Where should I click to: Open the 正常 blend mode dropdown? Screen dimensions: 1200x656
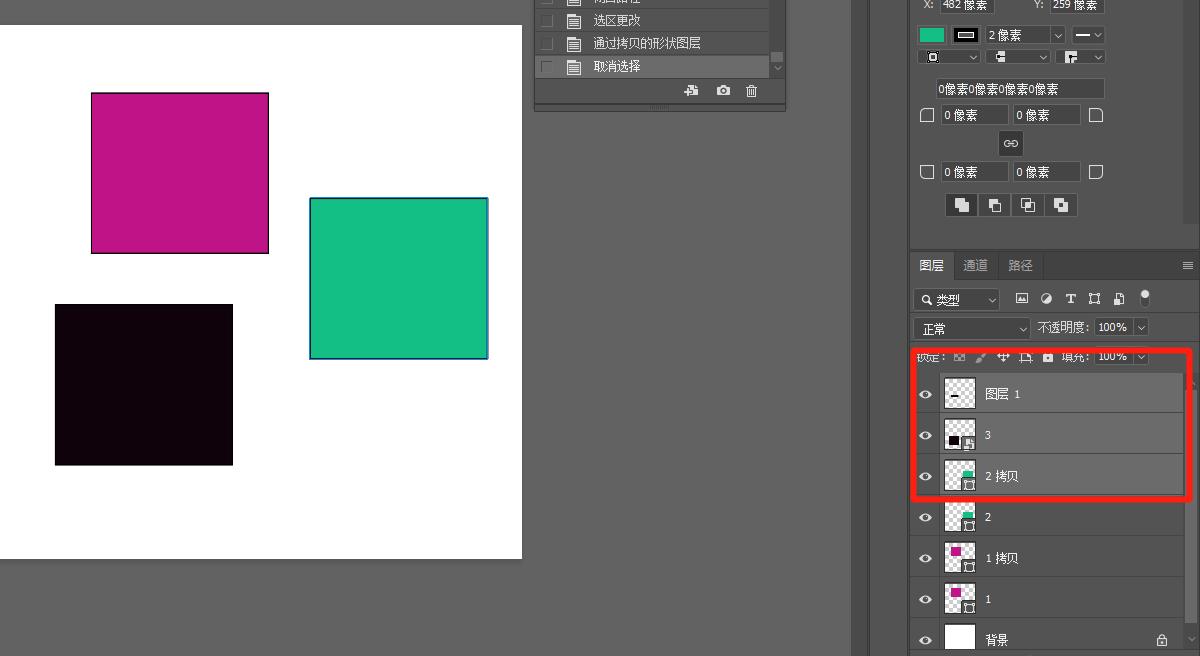971,328
